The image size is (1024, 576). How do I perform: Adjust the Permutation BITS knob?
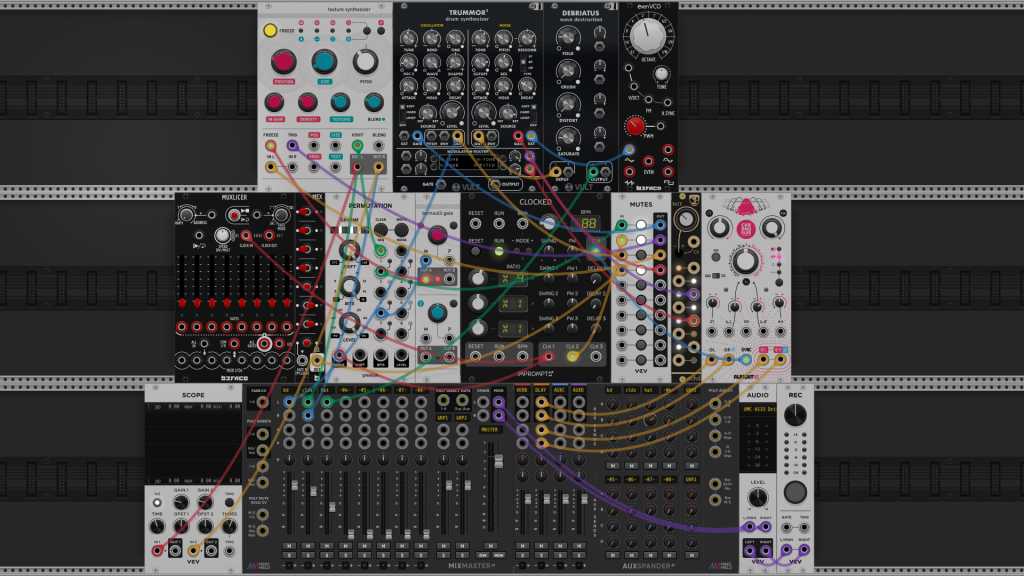pos(349,286)
